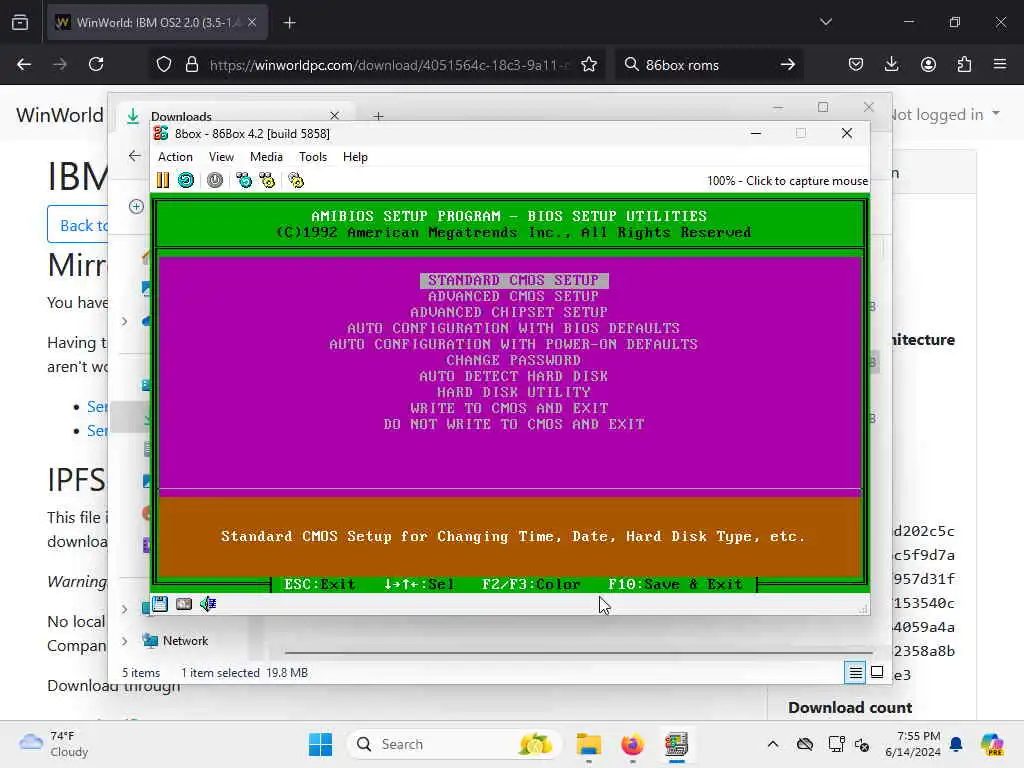This screenshot has width=1024, height=768.
Task: Open Firefox extensions puzzle icon
Action: tap(964, 65)
